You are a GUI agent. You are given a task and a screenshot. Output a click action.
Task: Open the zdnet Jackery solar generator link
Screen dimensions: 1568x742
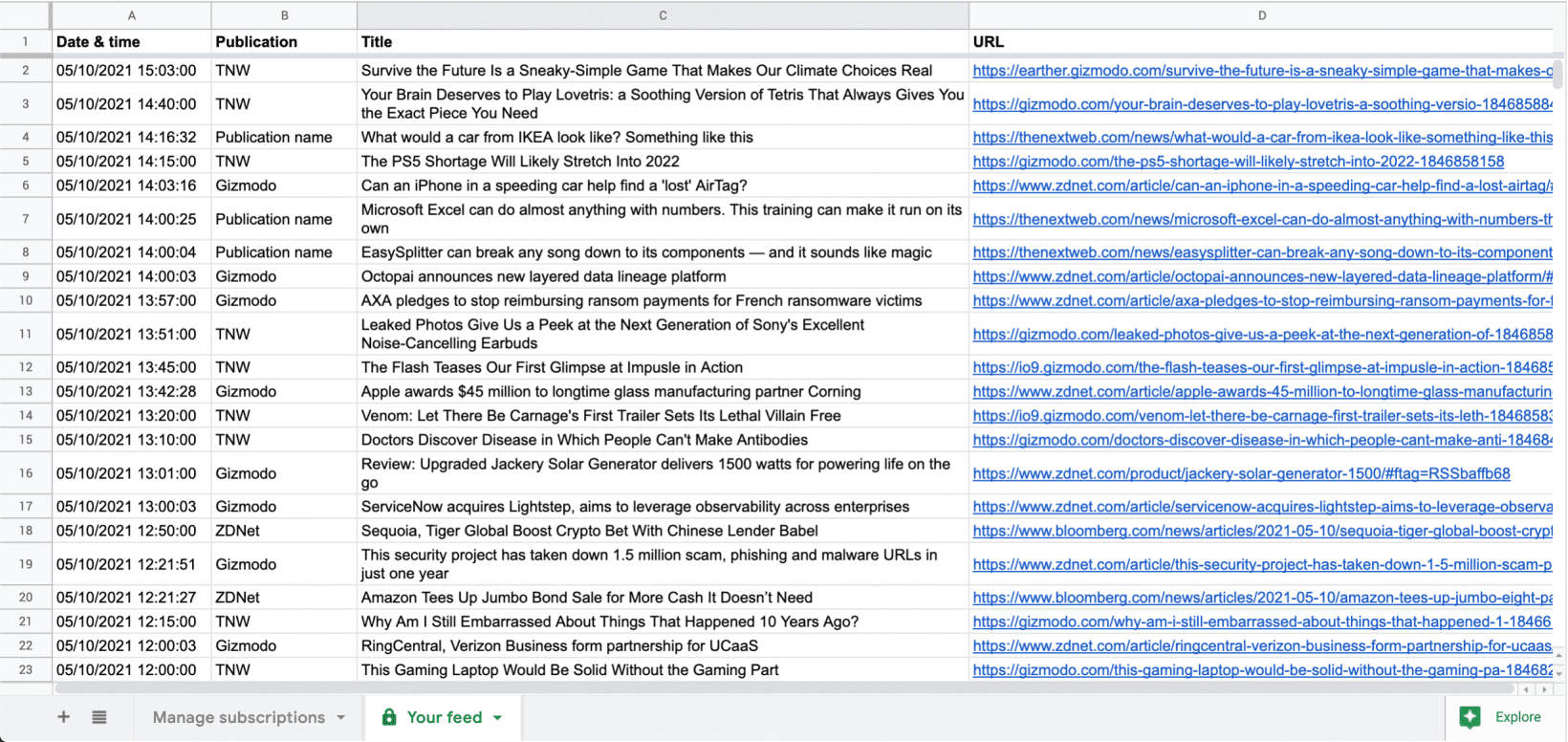1242,473
